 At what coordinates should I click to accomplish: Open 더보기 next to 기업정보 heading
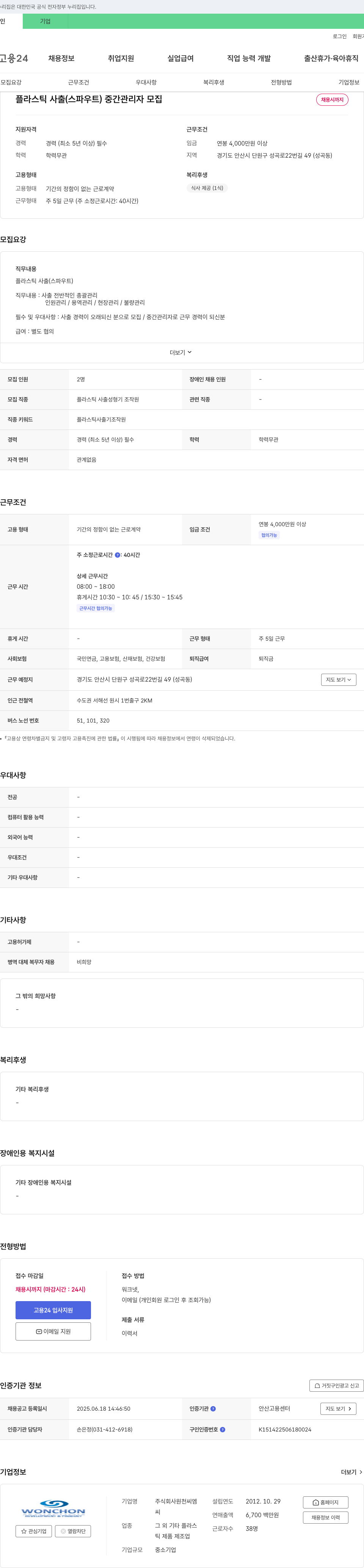[x=352, y=1472]
